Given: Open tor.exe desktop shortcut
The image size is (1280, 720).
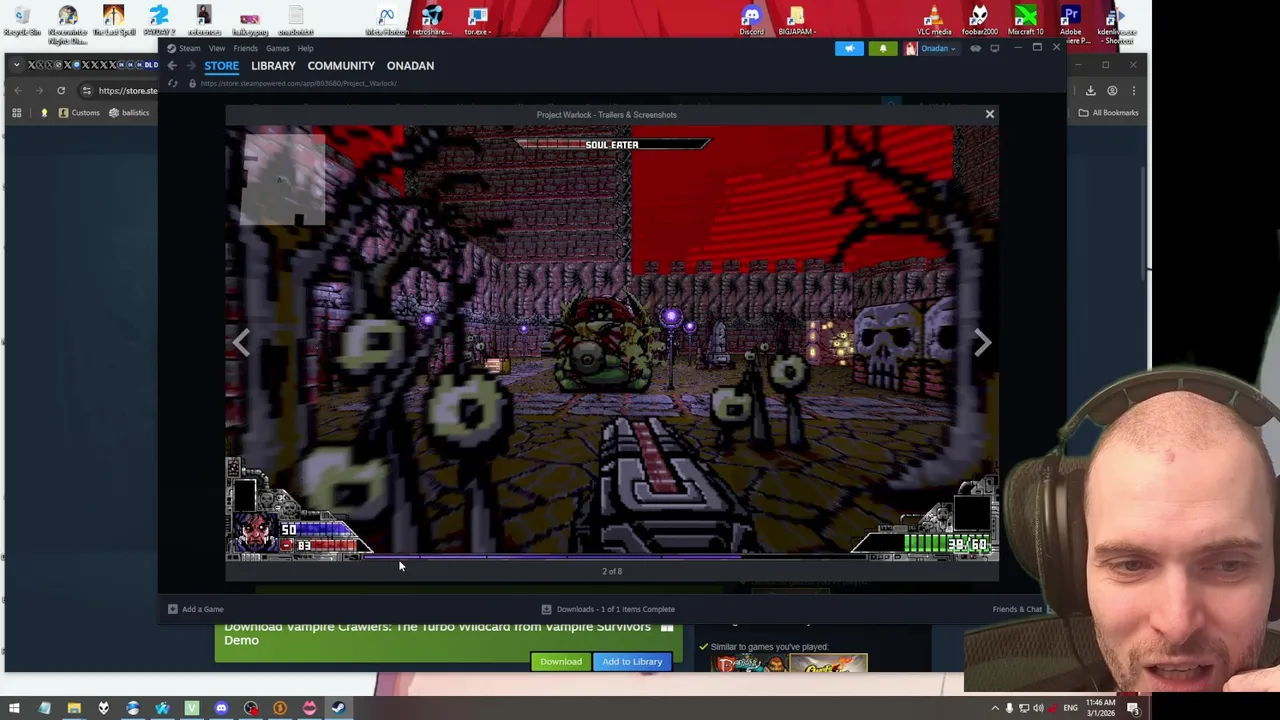Looking at the screenshot, I should (x=477, y=20).
